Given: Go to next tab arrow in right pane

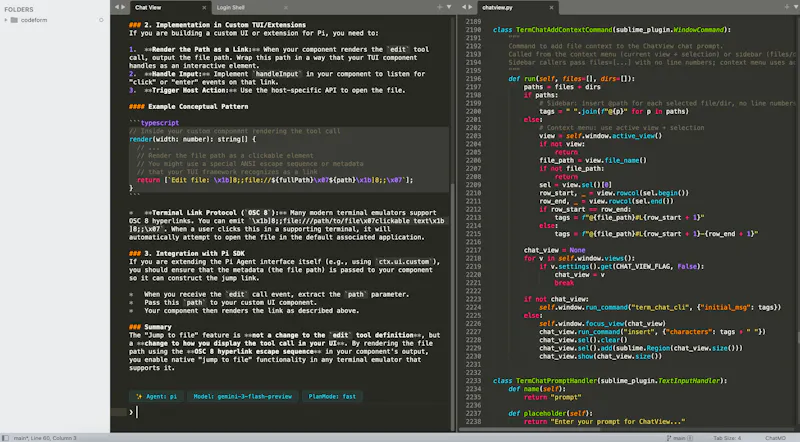Looking at the screenshot, I should click(x=470, y=7).
